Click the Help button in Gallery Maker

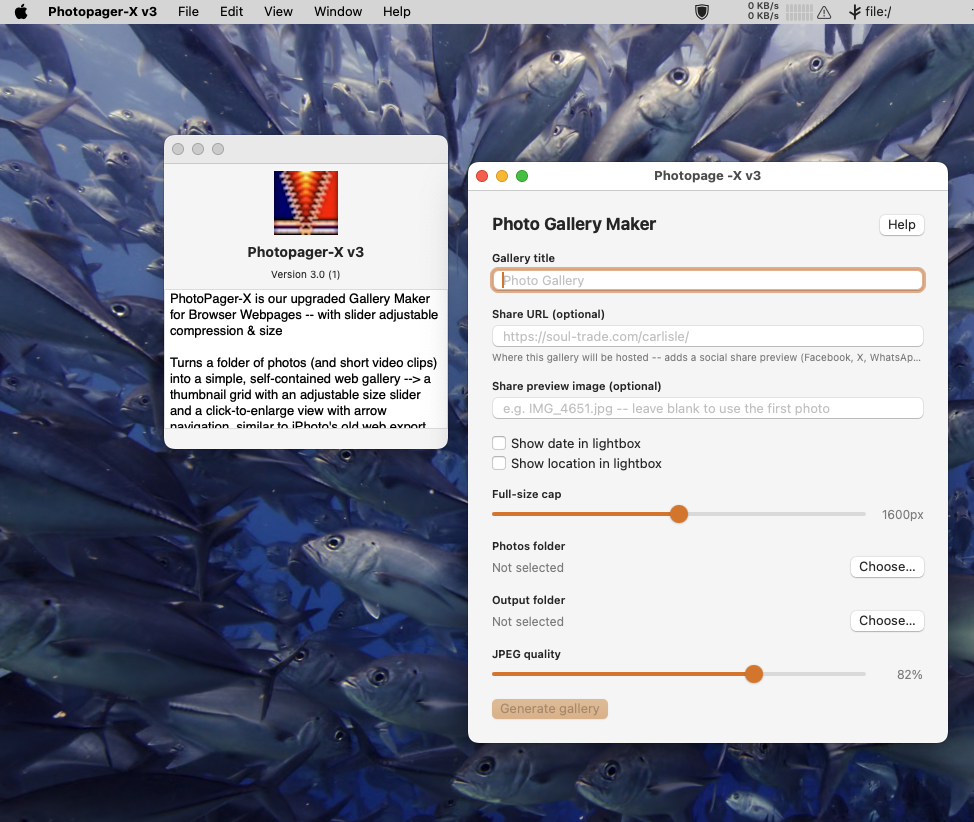tap(901, 225)
